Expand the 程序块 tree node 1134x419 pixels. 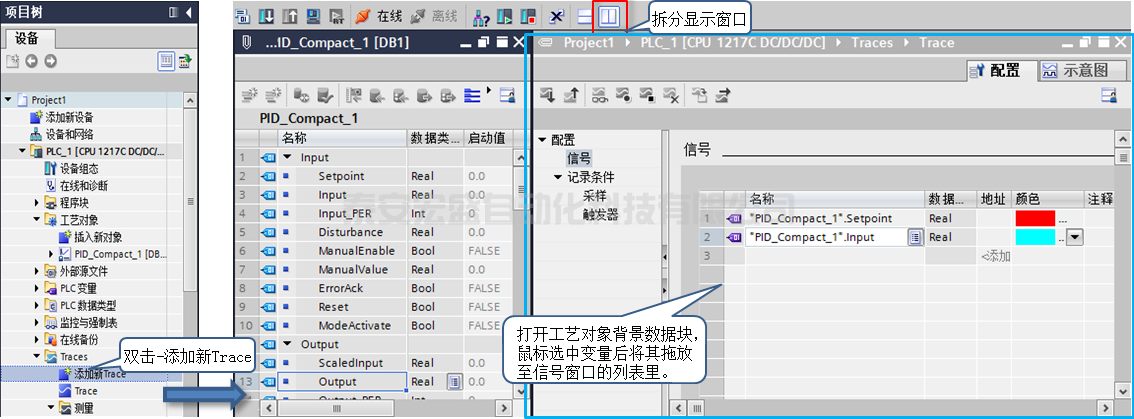tap(37, 203)
